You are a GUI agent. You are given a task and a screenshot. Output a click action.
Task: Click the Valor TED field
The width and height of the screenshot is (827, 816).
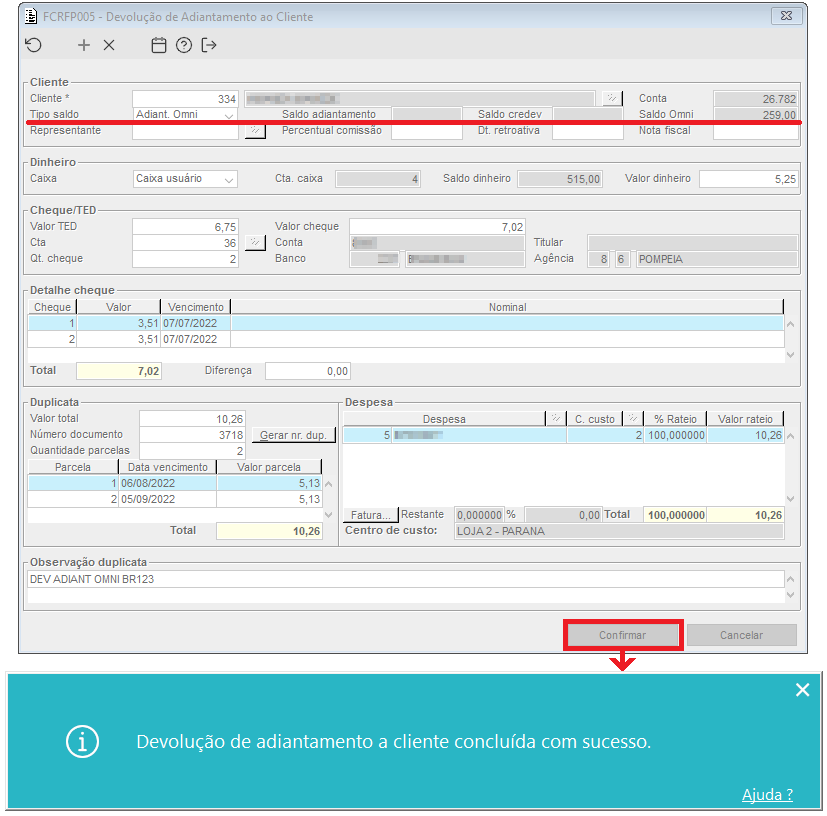[x=185, y=227]
